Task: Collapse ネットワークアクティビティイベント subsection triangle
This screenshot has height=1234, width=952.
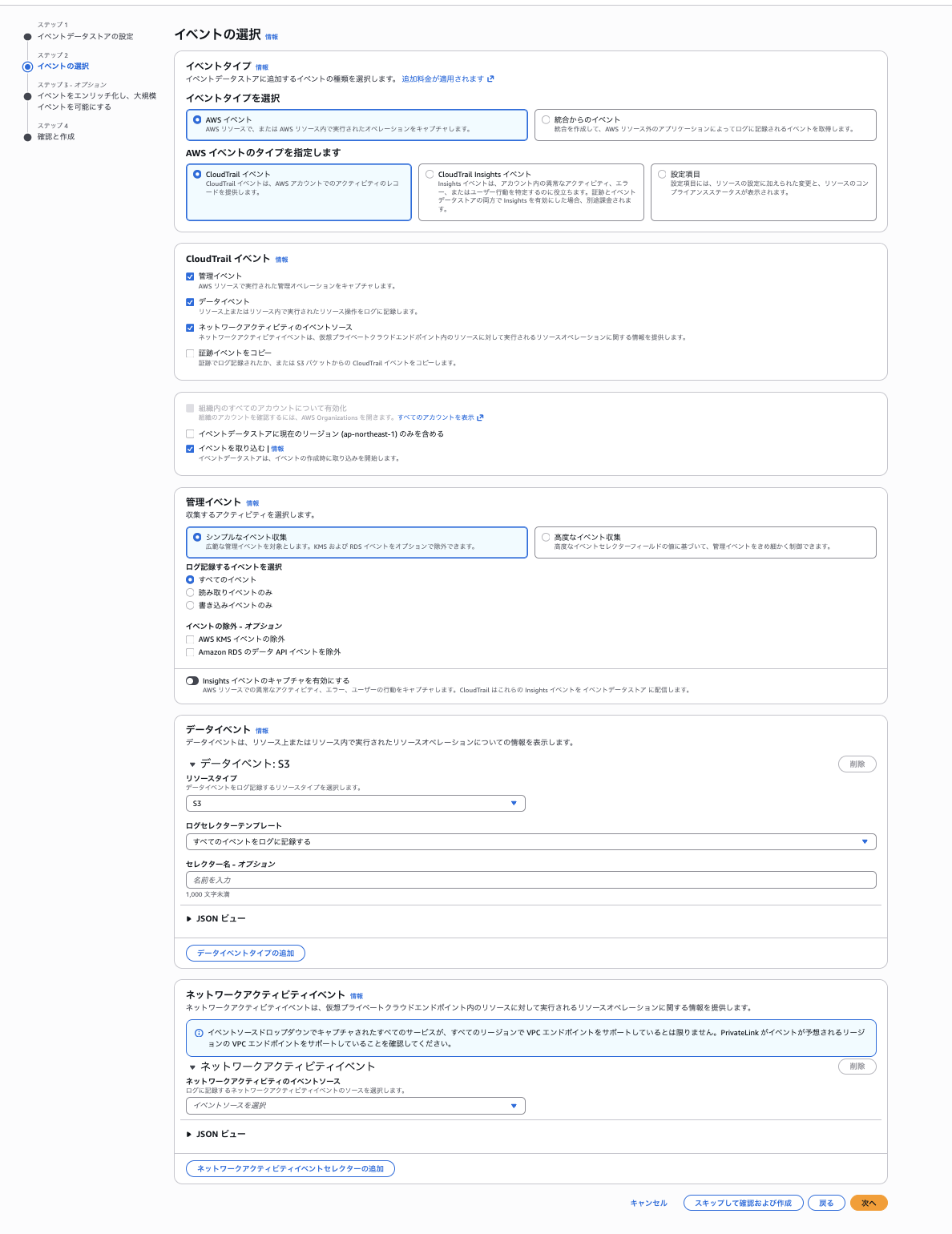Action: click(192, 1067)
